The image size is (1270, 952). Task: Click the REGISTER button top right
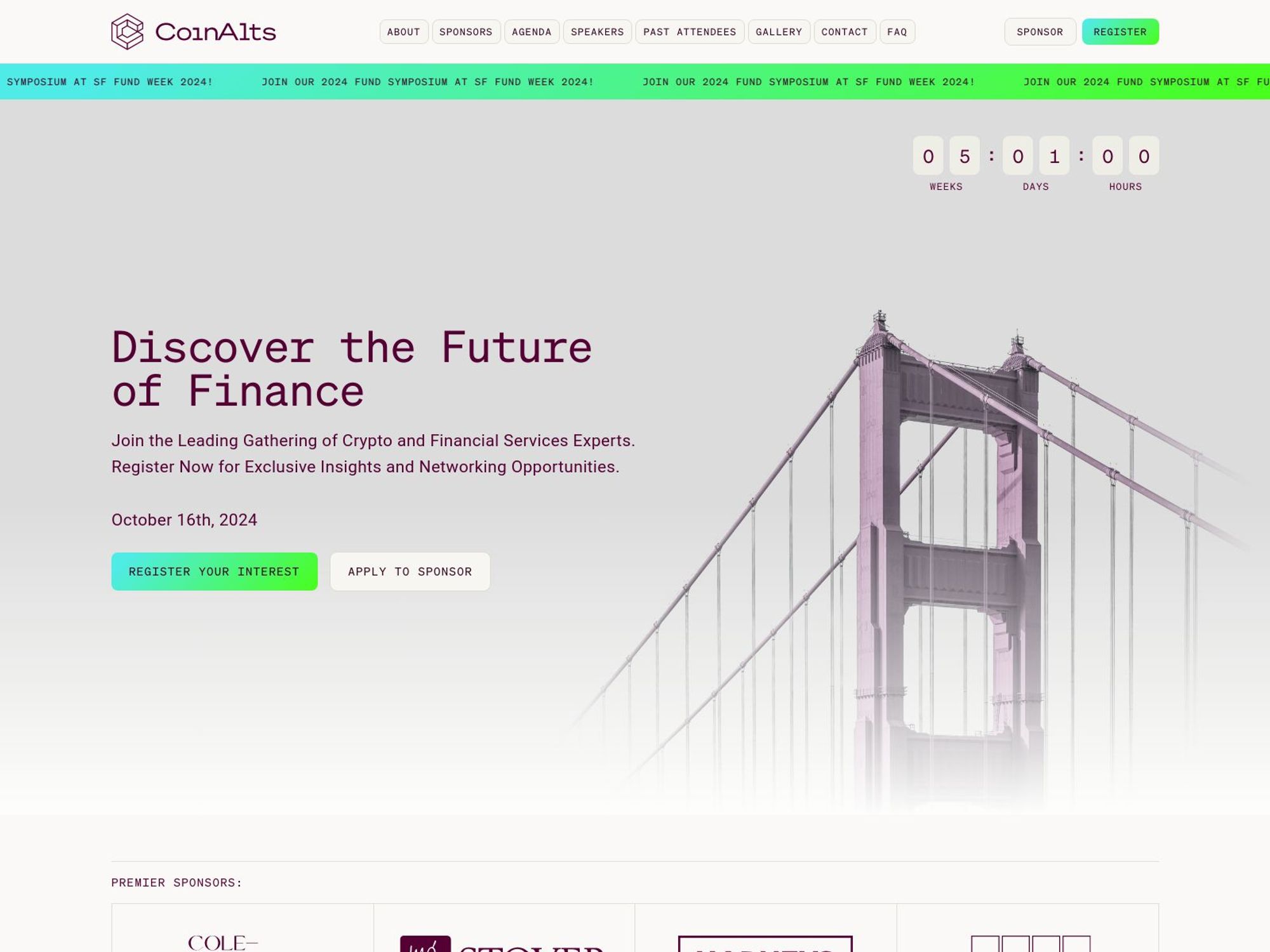click(1120, 31)
